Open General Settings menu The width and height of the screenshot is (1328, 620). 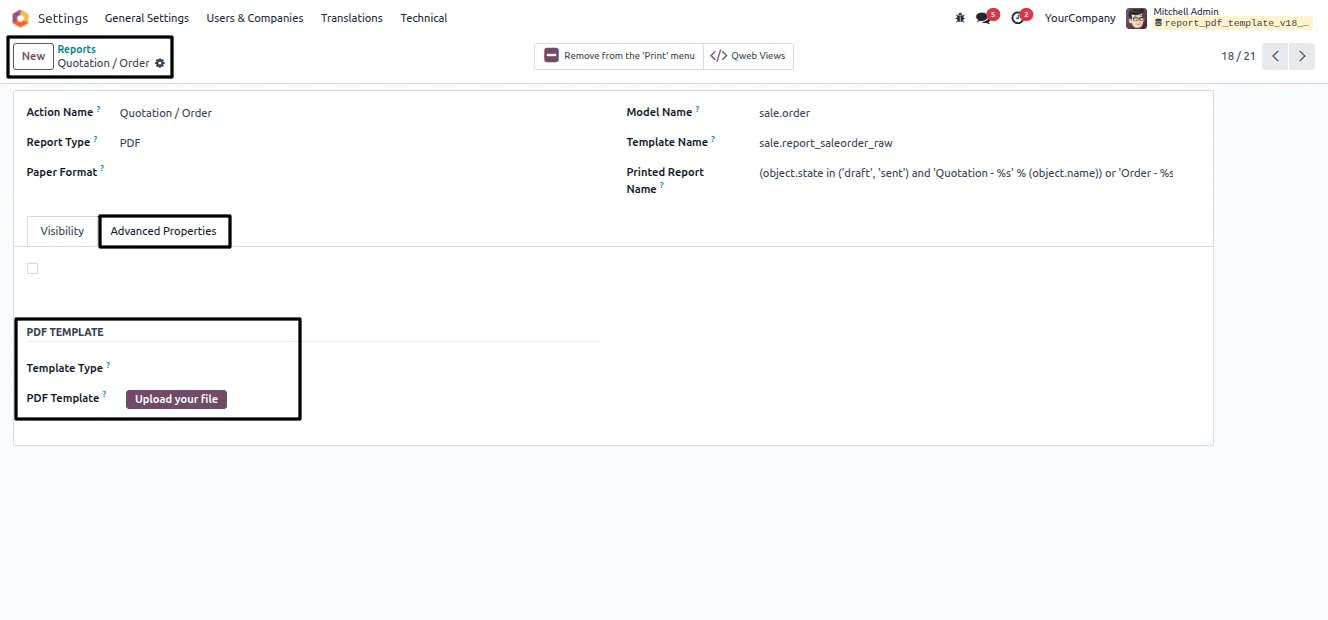(147, 18)
